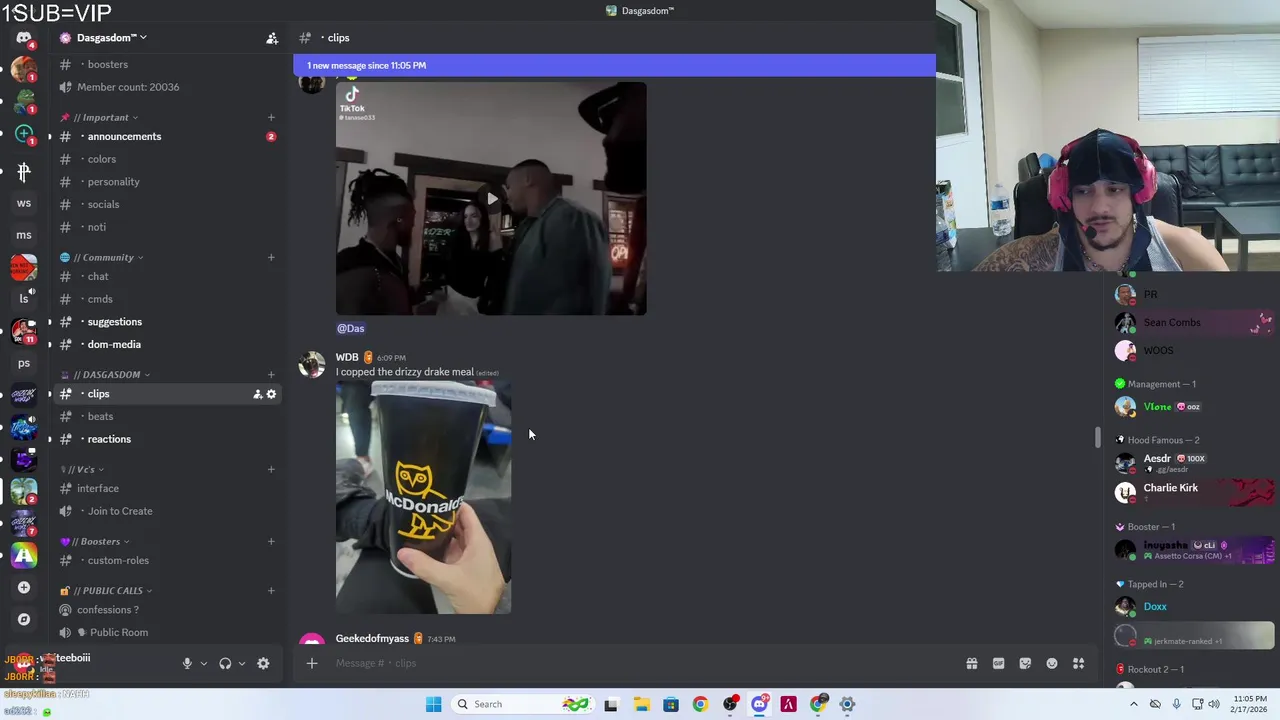Open the GIF picker

click(998, 663)
